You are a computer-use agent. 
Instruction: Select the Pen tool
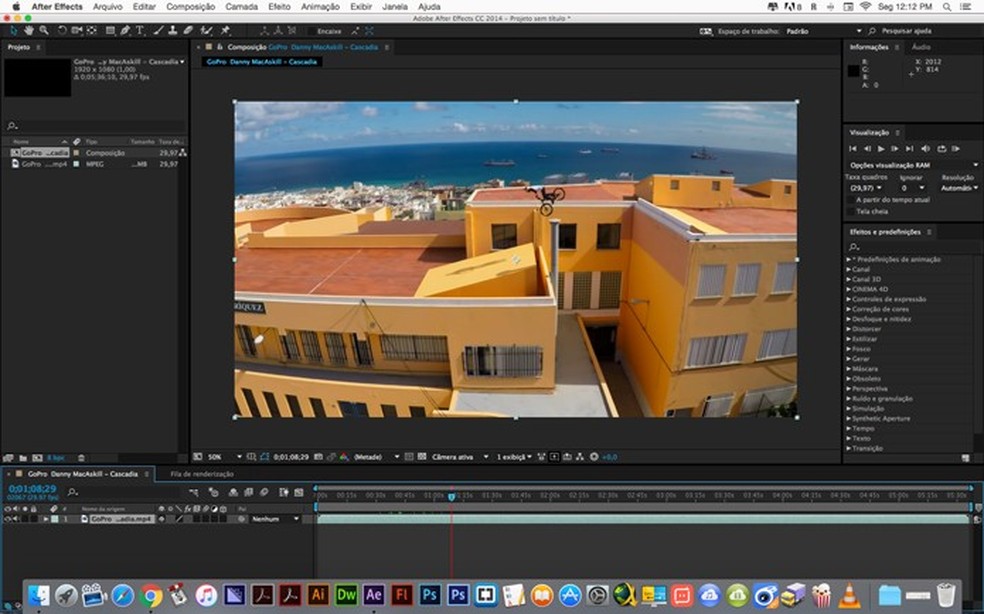tap(125, 31)
